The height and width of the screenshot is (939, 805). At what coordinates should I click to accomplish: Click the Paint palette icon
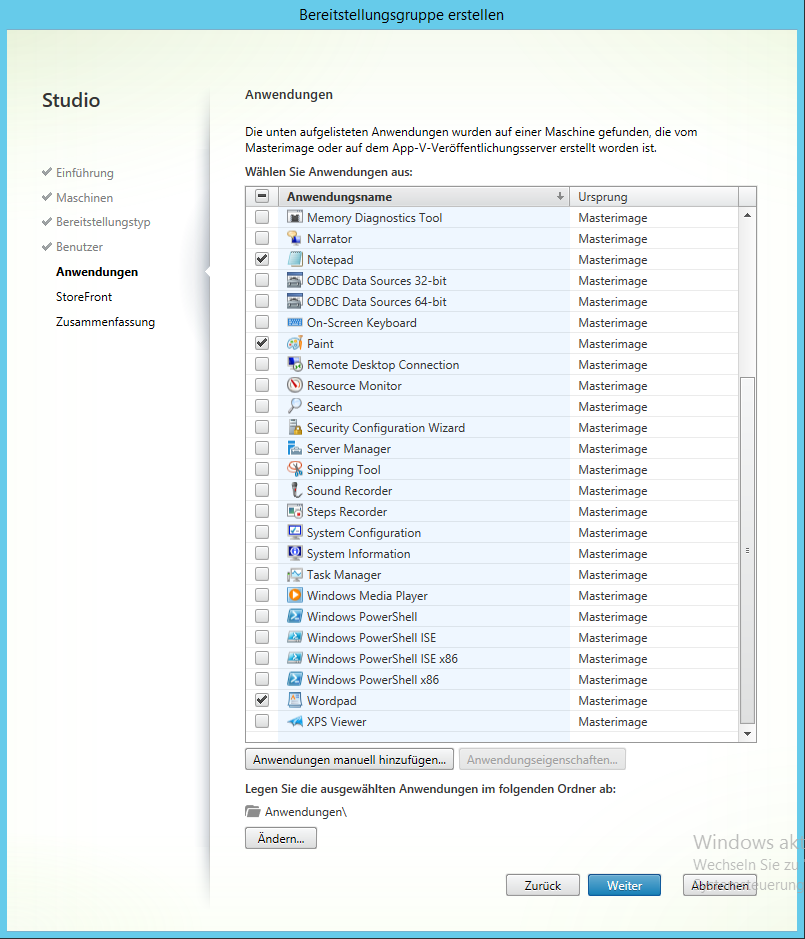click(x=294, y=343)
